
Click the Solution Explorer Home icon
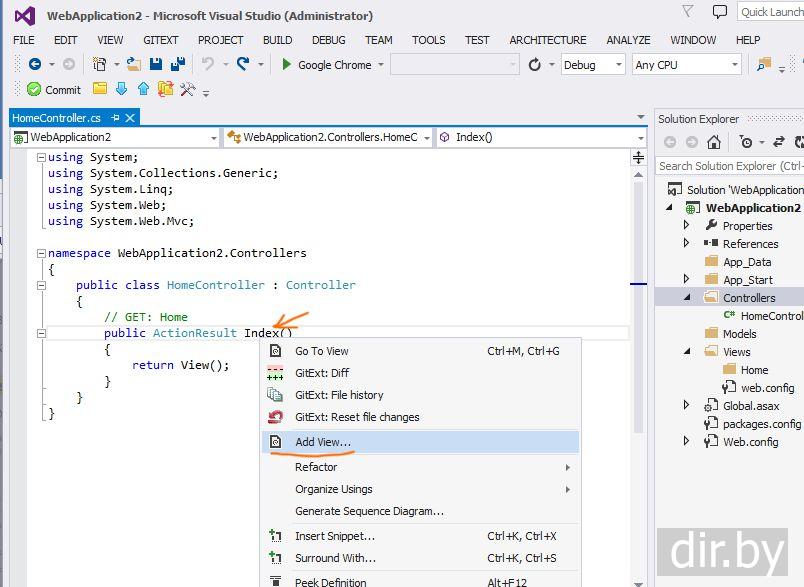(714, 142)
